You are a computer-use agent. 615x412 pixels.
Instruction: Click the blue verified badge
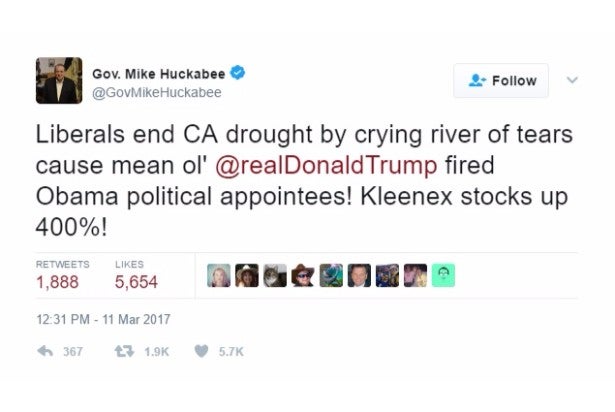point(238,73)
